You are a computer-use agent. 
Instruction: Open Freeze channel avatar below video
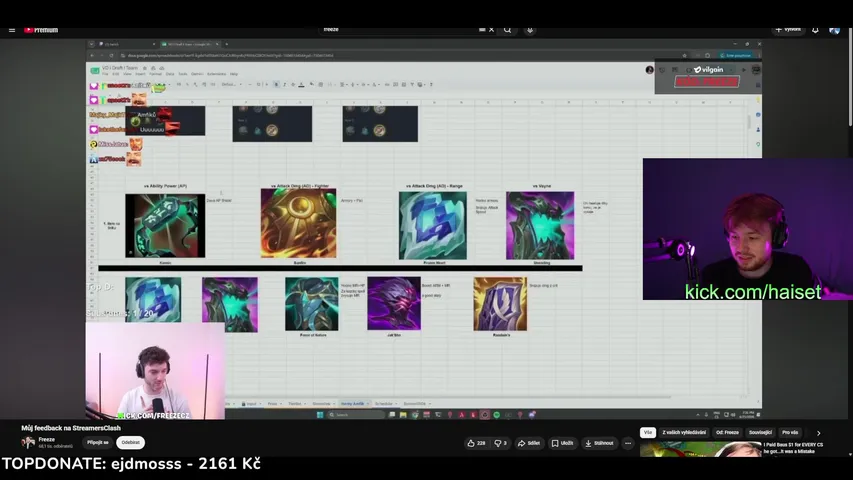[x=28, y=442]
